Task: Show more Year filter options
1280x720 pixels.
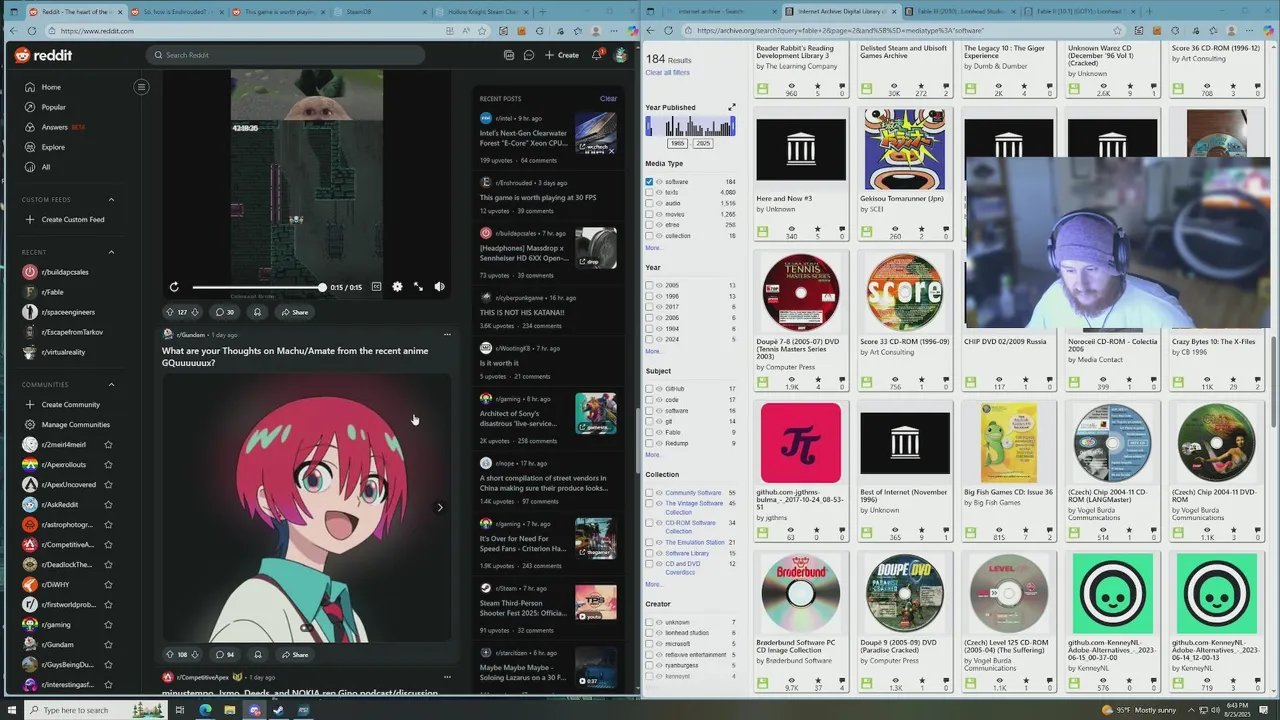Action: 653,351
